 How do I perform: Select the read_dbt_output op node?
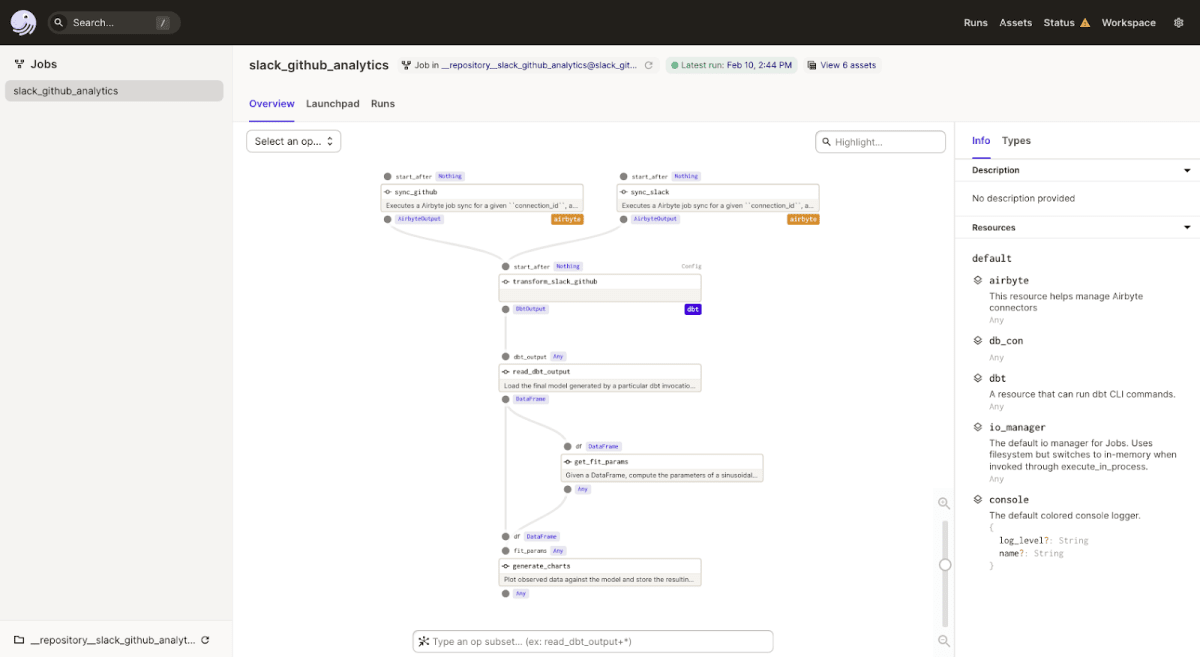(x=600, y=378)
